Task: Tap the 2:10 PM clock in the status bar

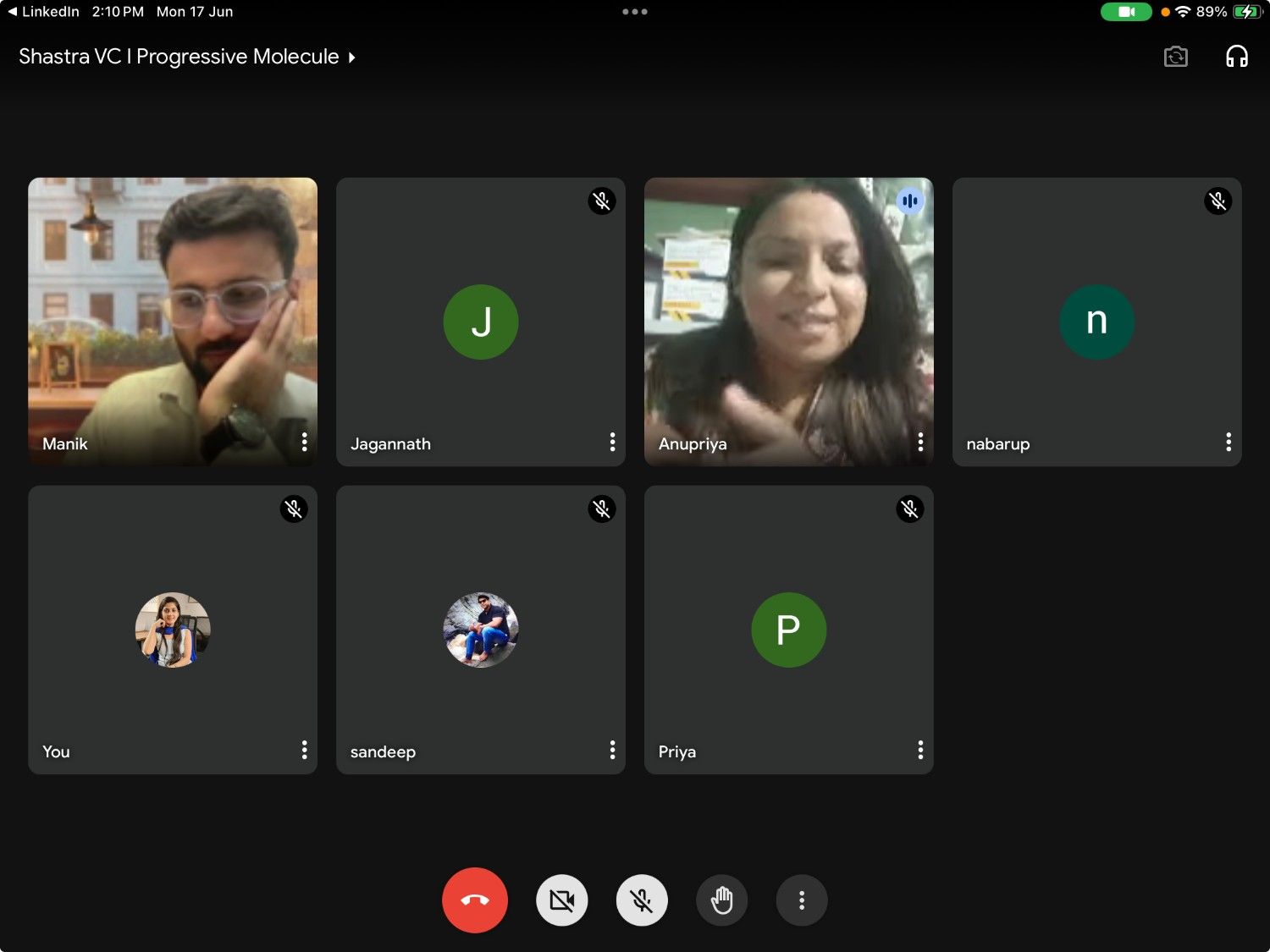Action: (118, 12)
